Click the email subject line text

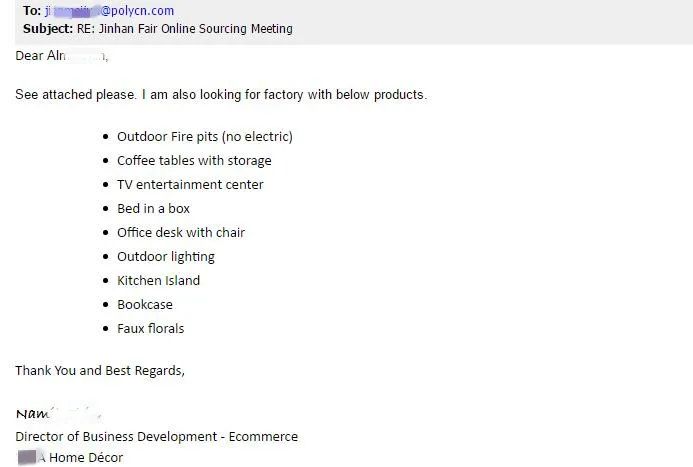tap(185, 29)
